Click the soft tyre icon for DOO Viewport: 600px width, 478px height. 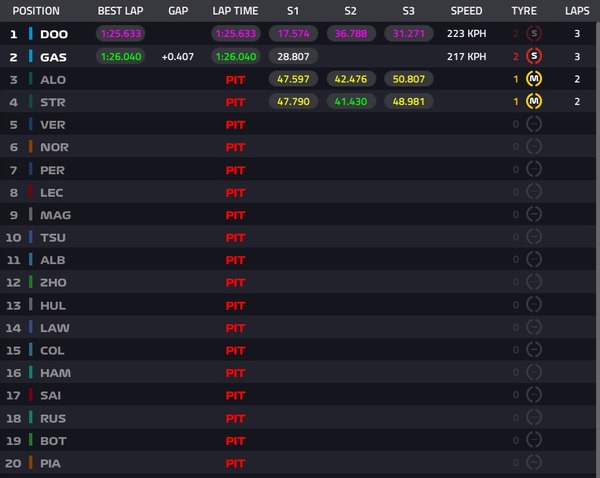click(x=534, y=34)
